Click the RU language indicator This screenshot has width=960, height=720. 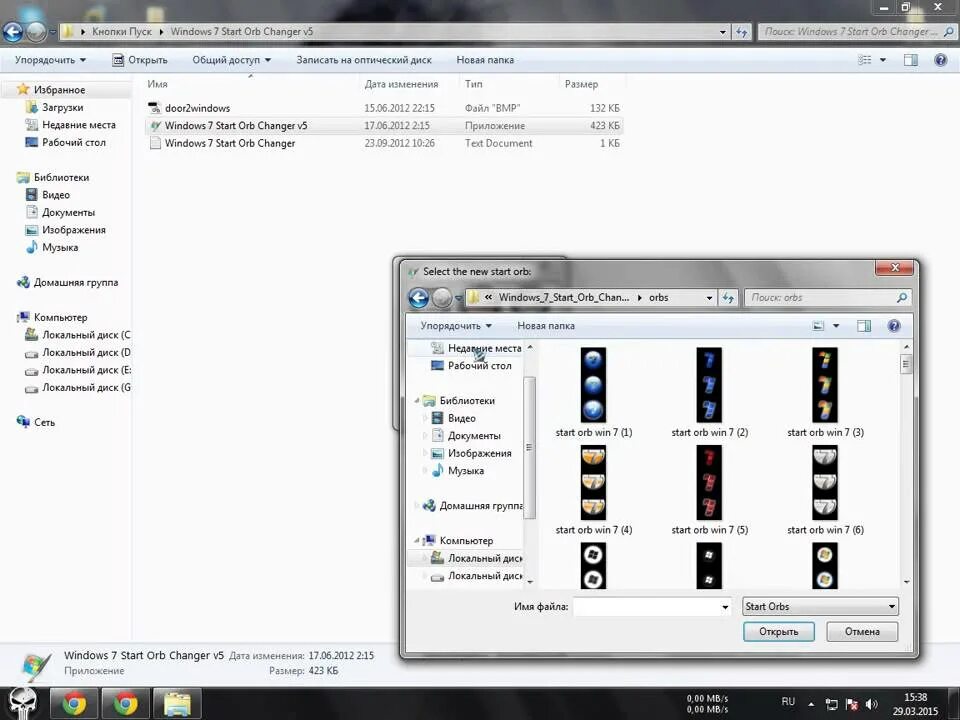788,702
